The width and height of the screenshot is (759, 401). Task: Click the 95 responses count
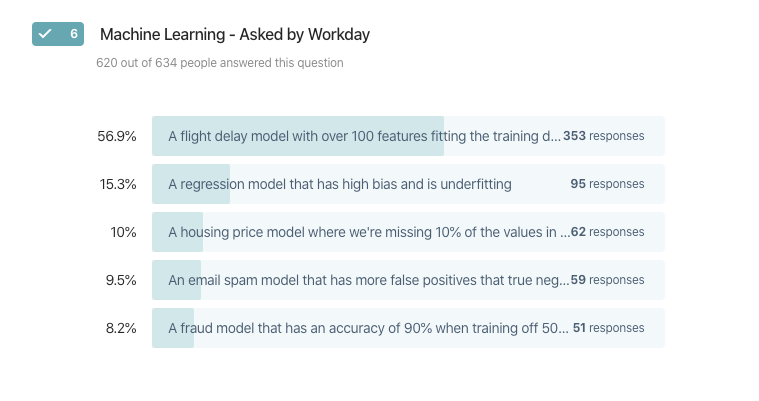(x=607, y=184)
